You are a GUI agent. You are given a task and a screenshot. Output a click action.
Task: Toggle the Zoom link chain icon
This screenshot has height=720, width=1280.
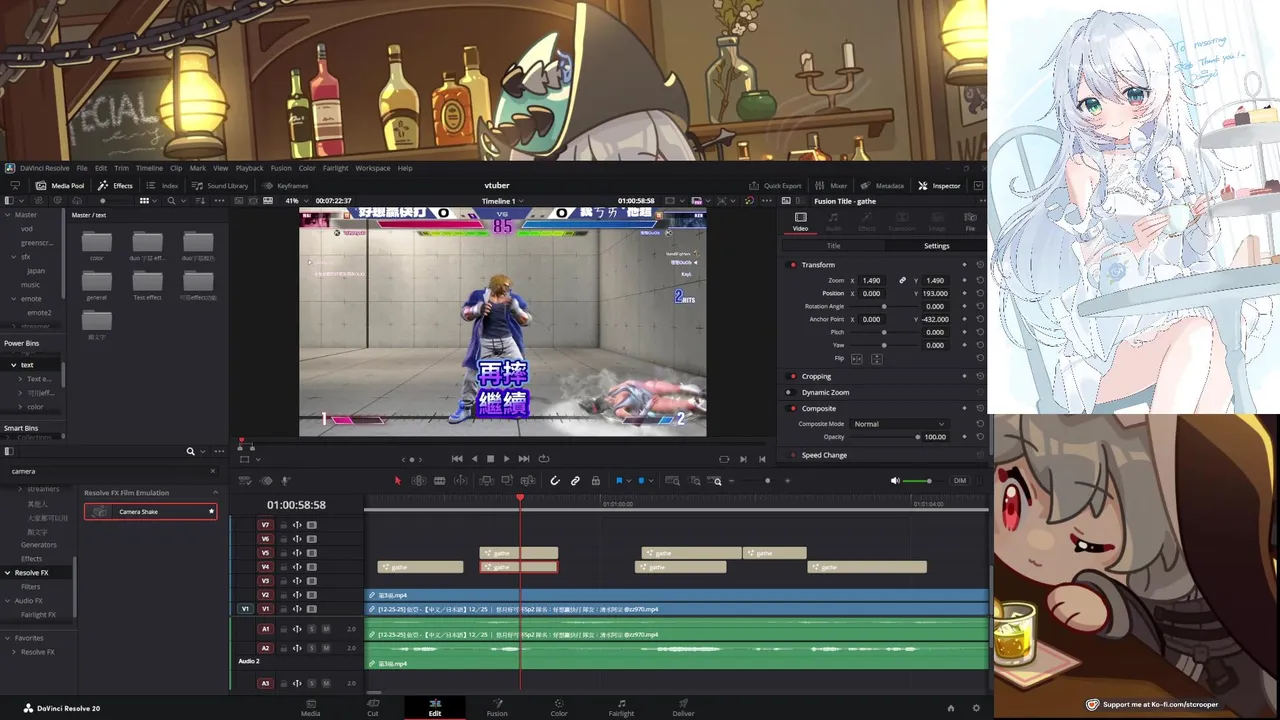click(x=902, y=281)
